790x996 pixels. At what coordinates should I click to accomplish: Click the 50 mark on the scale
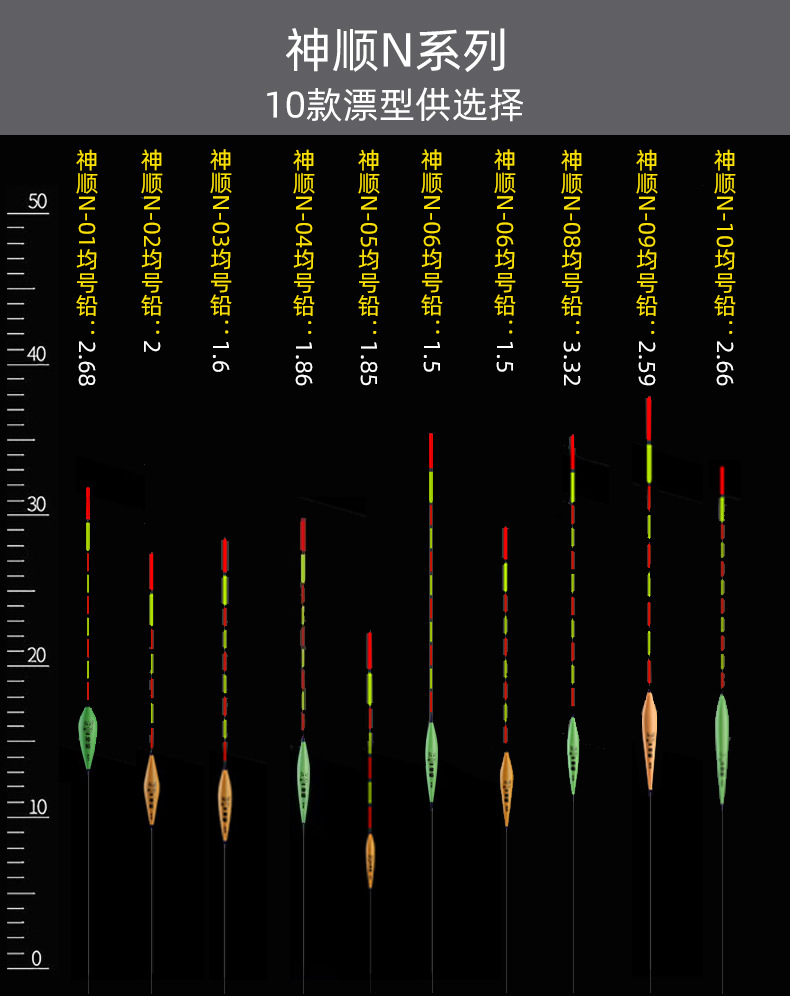[37, 201]
